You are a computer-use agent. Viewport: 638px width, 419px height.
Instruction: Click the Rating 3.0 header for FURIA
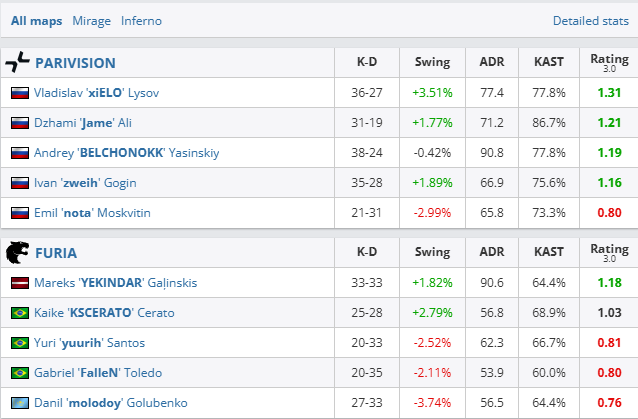[609, 252]
